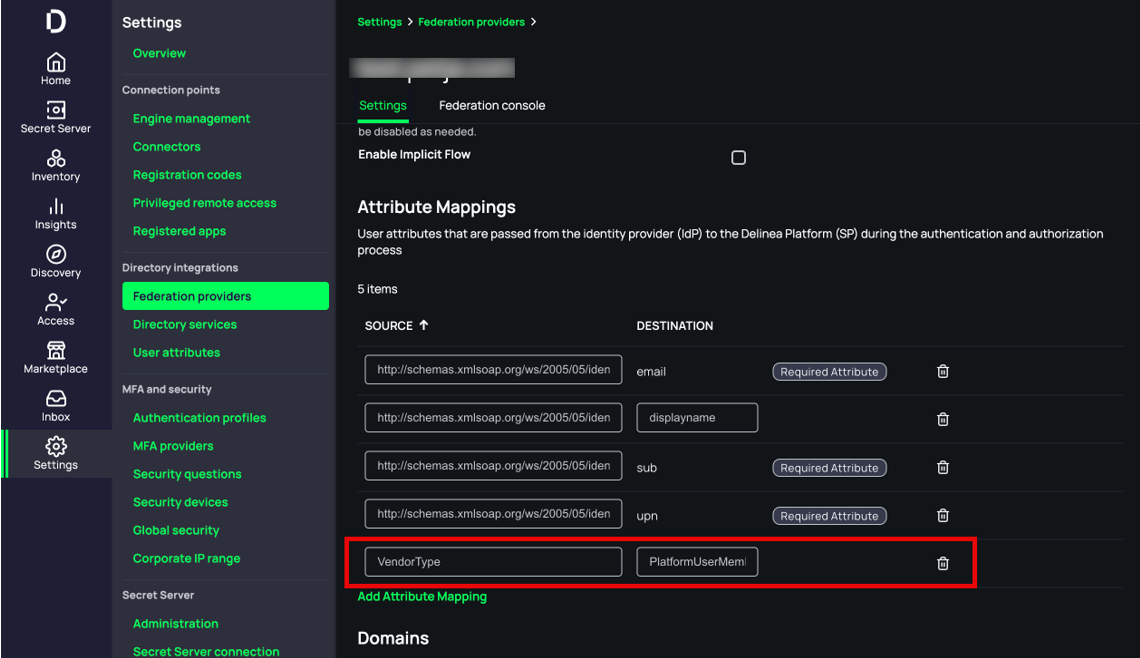Image resolution: width=1140 pixels, height=658 pixels.
Task: Open Secret Server Administration settings
Action: 175,624
